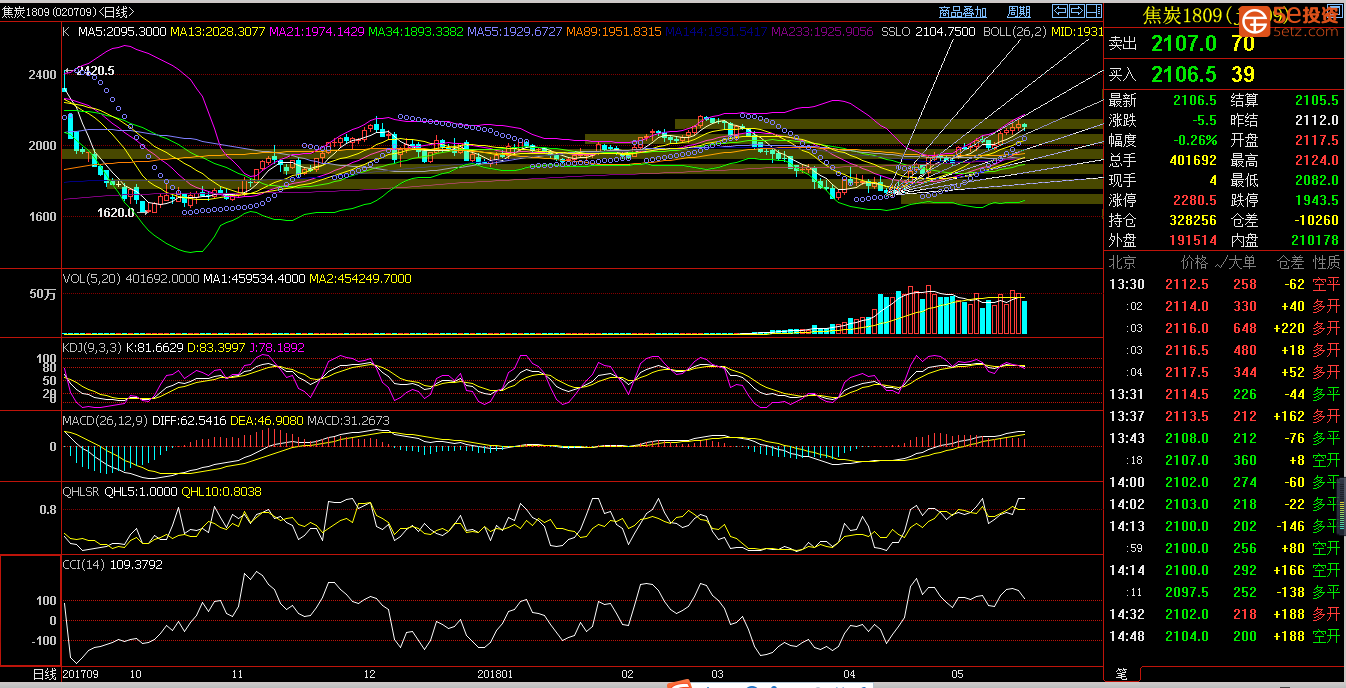
Task: Toggle the side panel layout icon
Action: tap(1092, 12)
